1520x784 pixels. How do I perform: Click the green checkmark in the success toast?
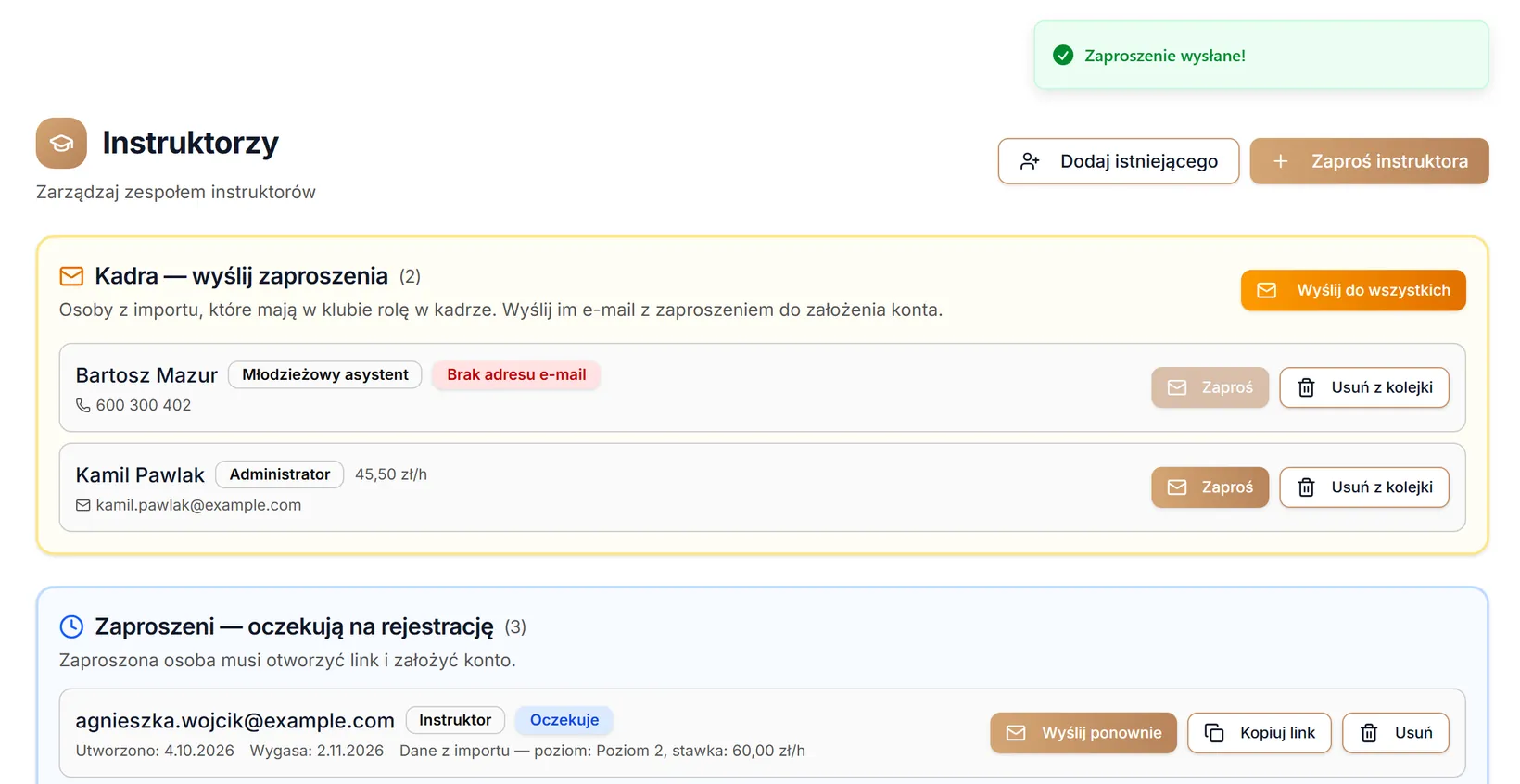(1063, 56)
